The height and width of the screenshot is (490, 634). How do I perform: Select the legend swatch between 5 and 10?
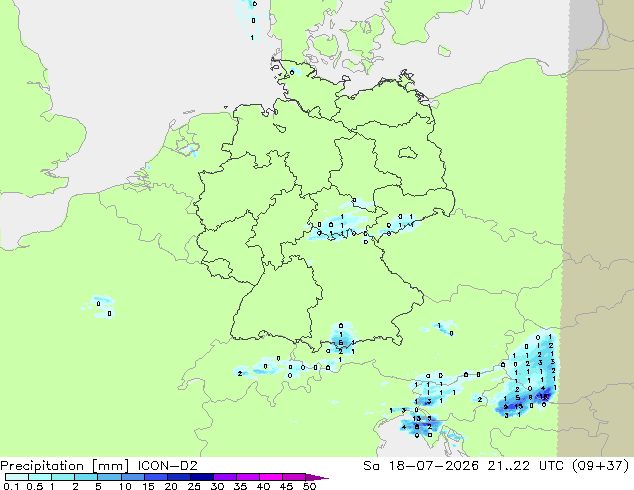coord(109,477)
